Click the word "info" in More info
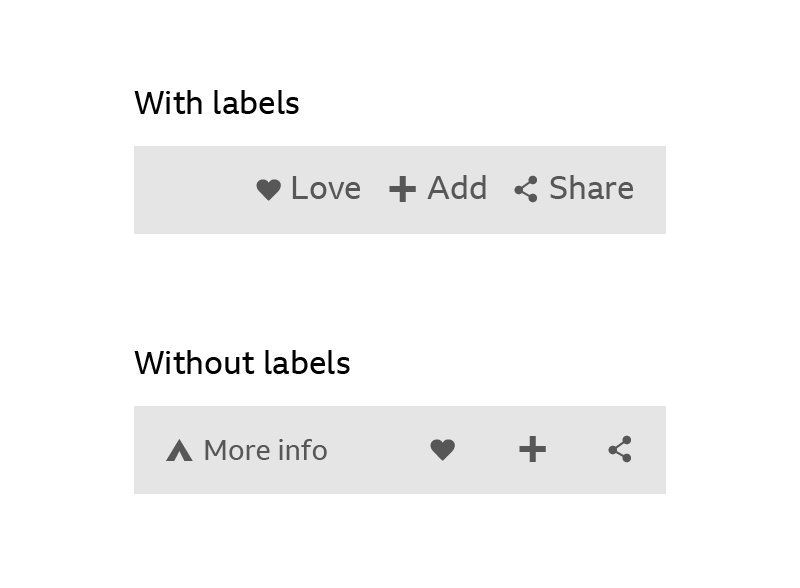The width and height of the screenshot is (800, 588). (303, 451)
